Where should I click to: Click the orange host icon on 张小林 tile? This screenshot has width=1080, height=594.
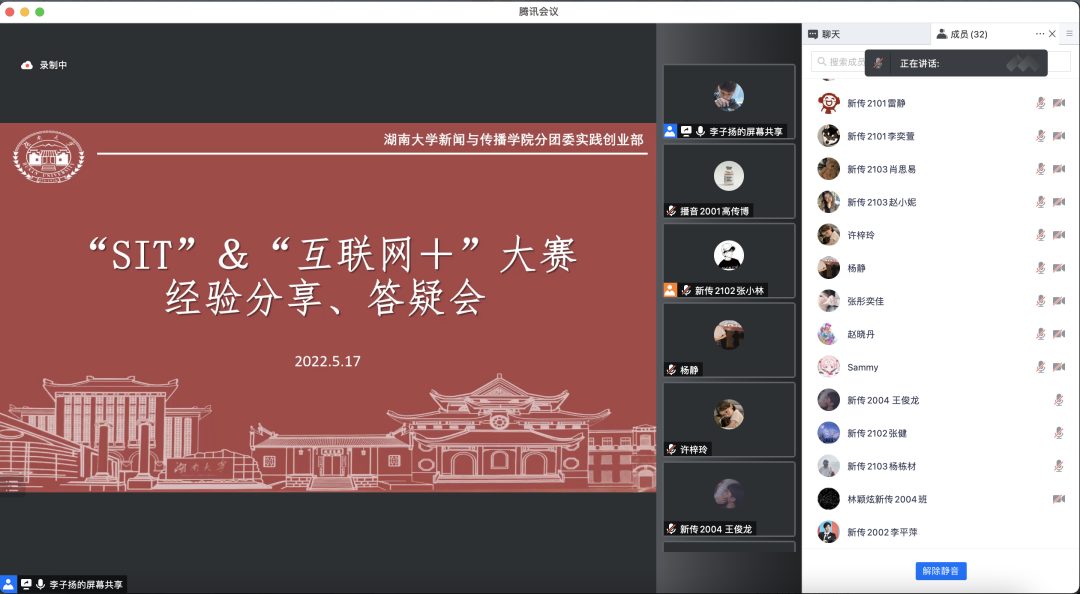point(670,290)
